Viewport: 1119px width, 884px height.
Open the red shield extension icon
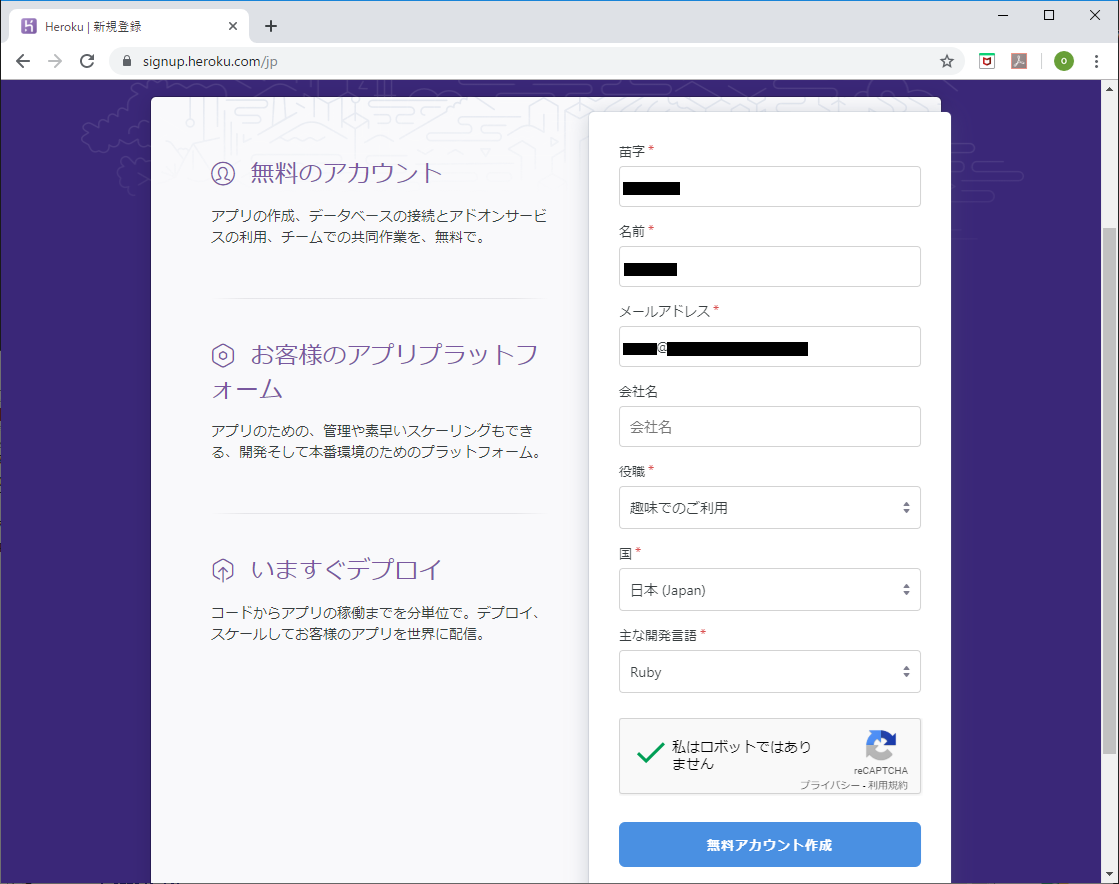tap(987, 61)
